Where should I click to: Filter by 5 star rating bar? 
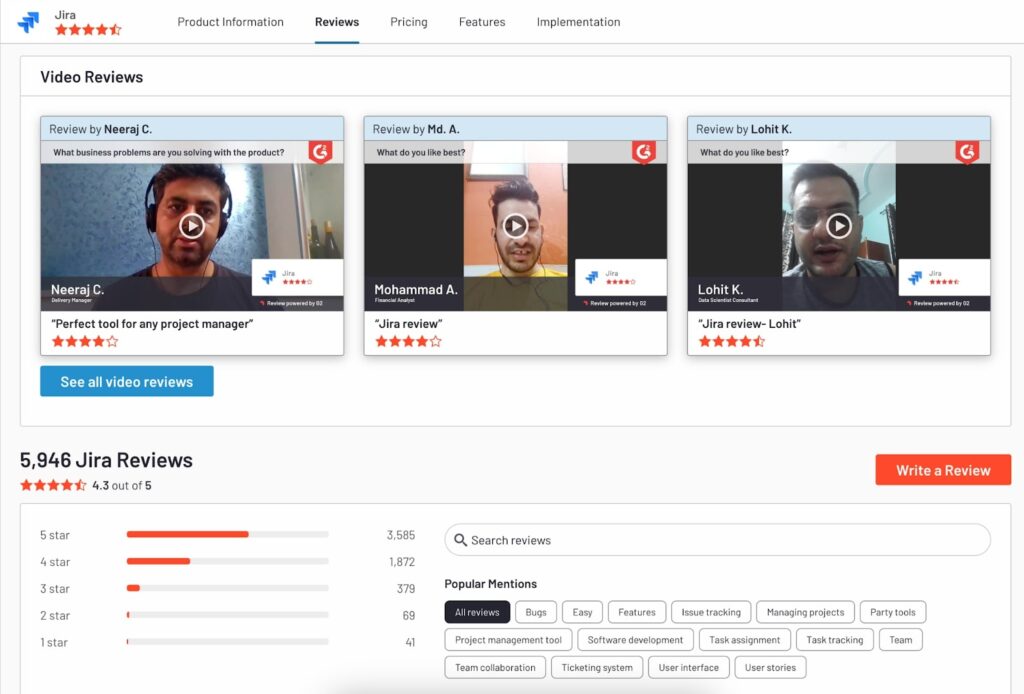coord(227,534)
